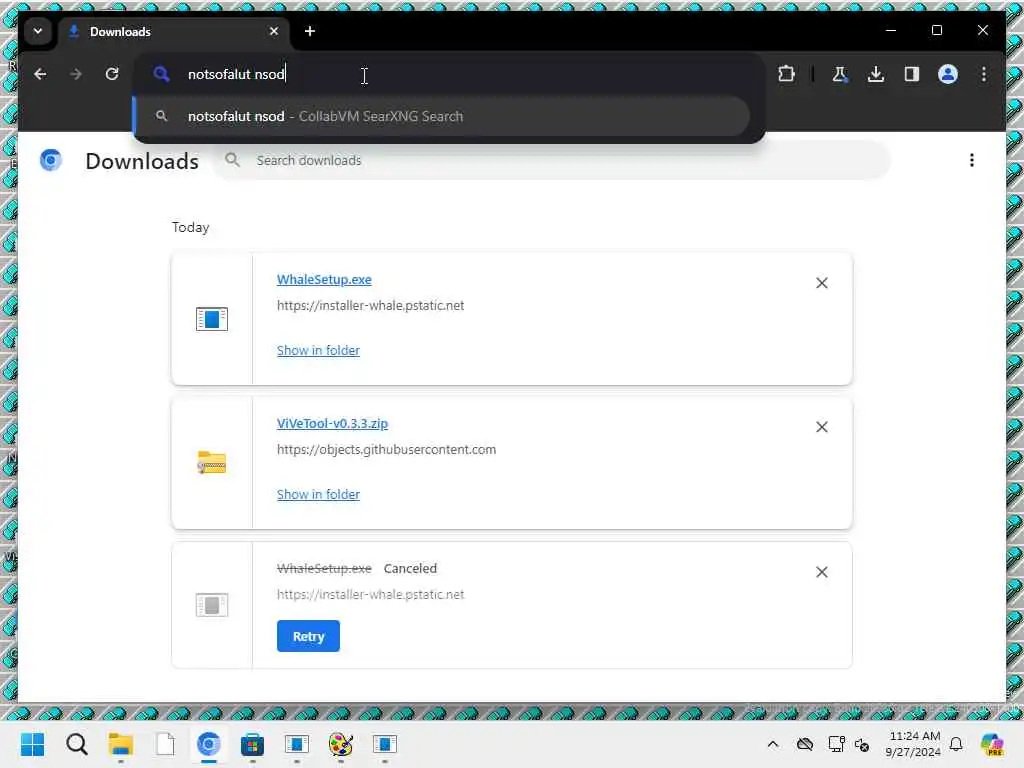Switch to the Chromium taskbar icon
This screenshot has width=1024, height=768.
point(209,744)
